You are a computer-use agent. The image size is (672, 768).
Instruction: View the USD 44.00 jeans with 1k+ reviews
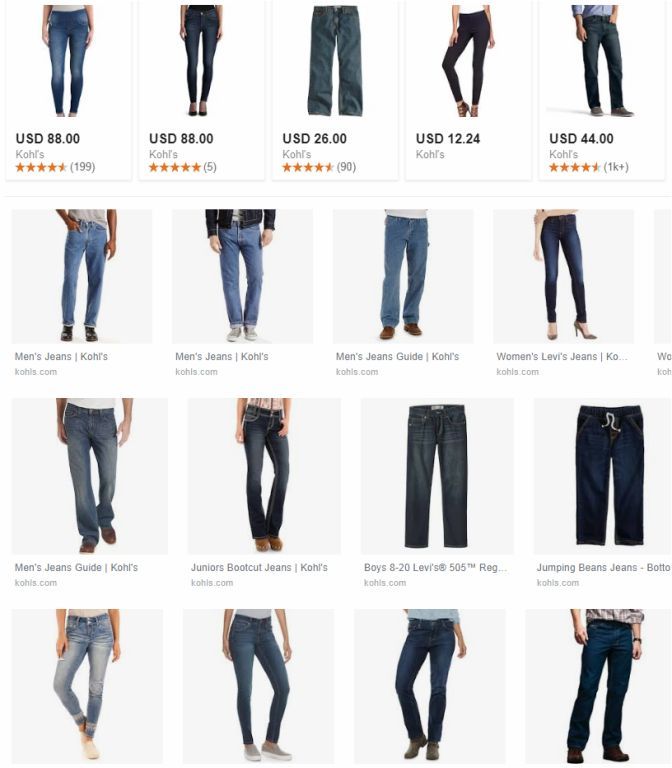point(601,91)
